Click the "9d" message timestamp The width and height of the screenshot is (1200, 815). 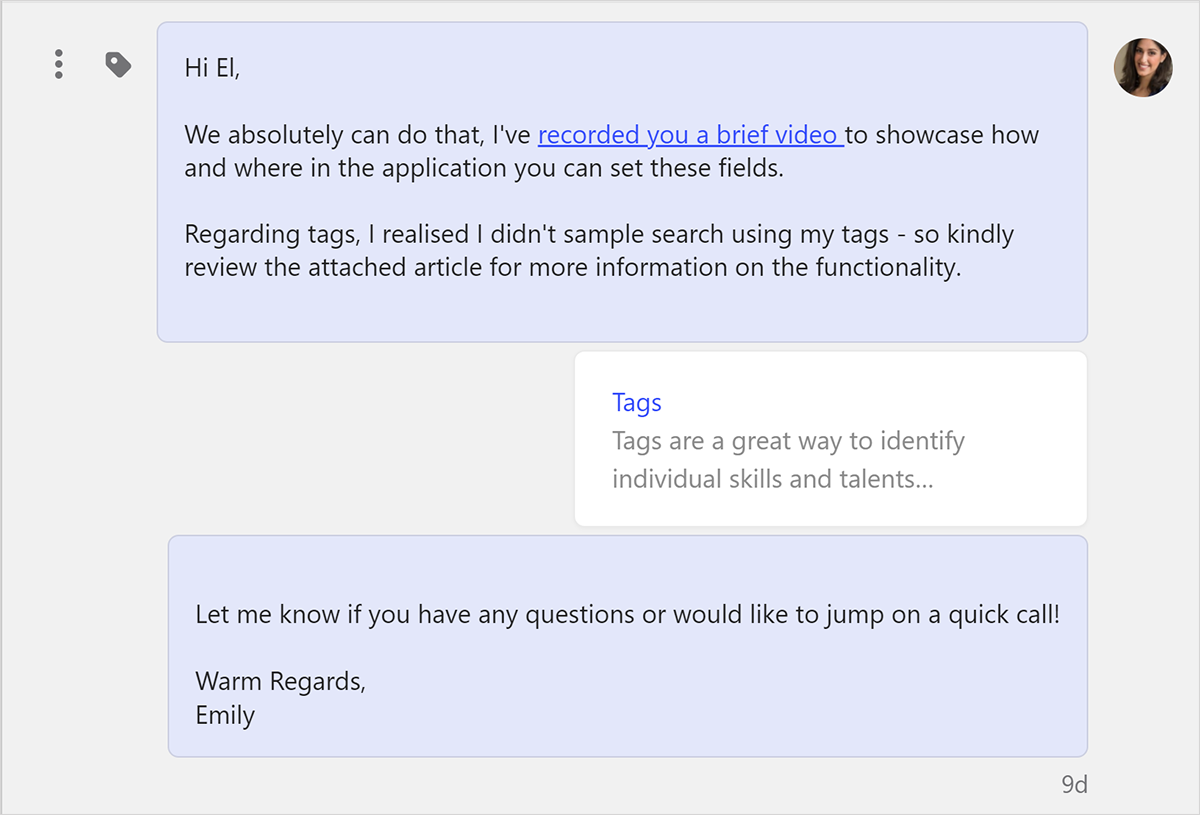(x=1074, y=785)
